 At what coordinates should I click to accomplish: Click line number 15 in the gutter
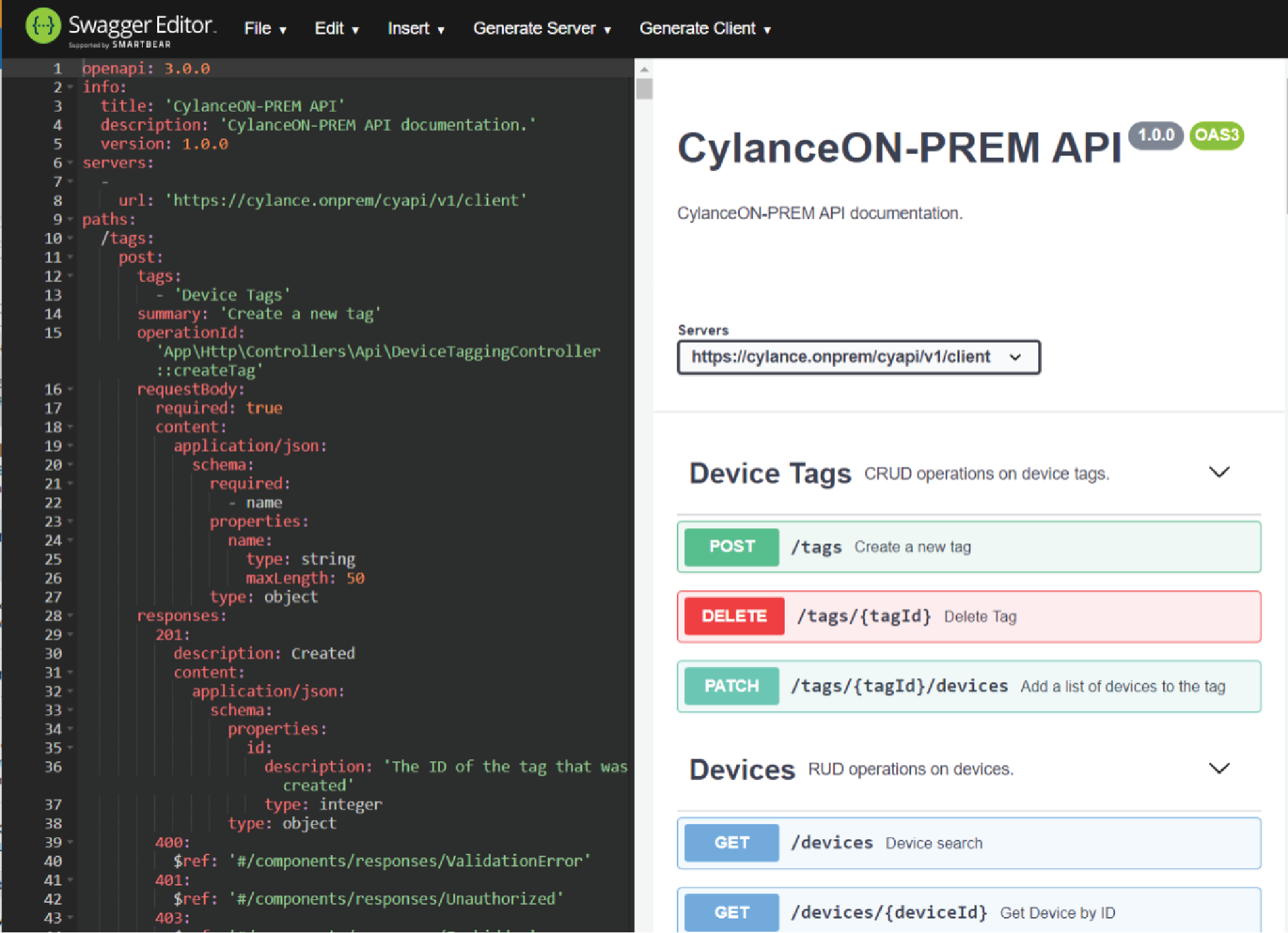pyautogui.click(x=53, y=333)
